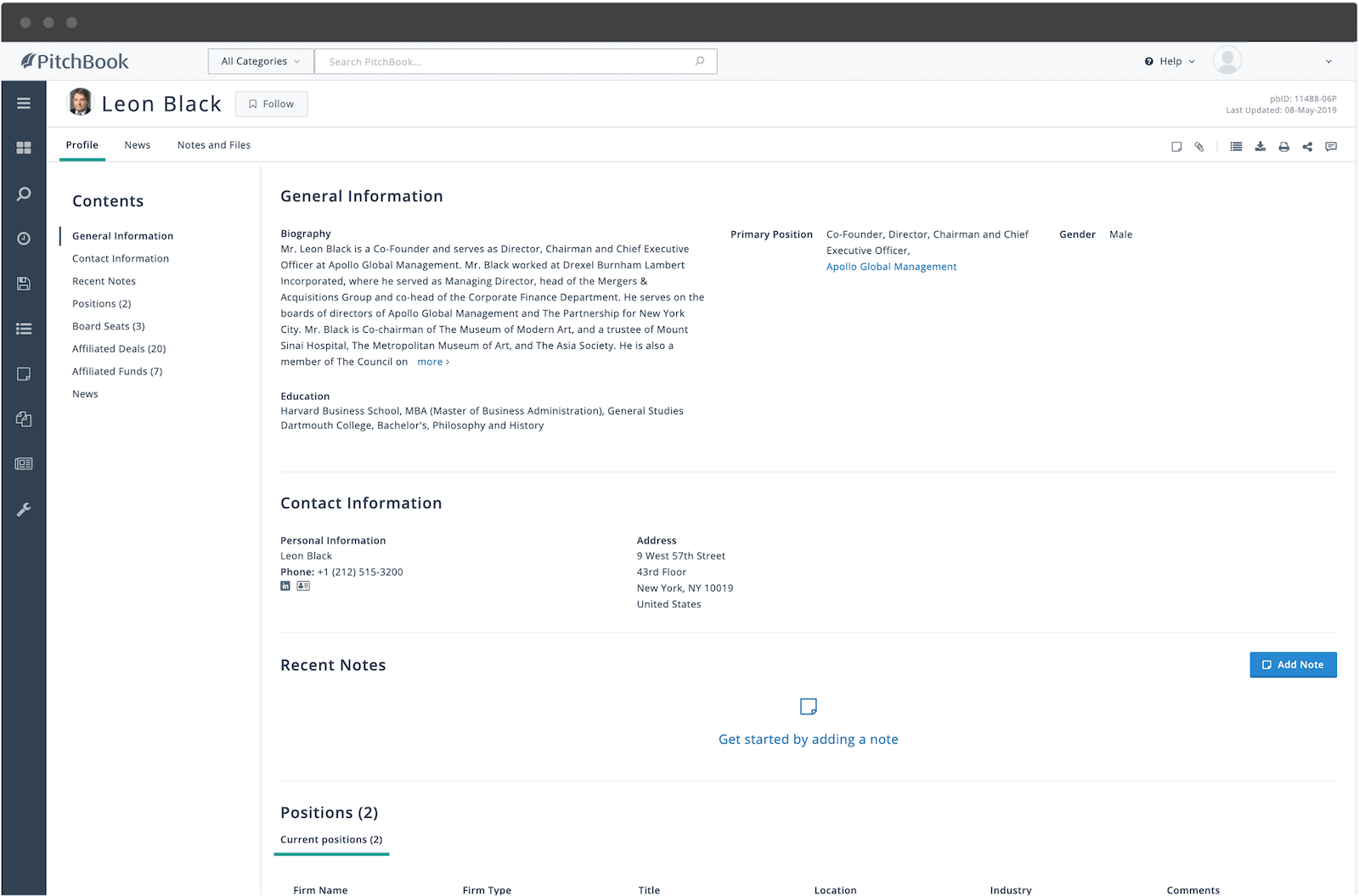Jump to Affiliated Deals (20) in Contents
The width and height of the screenshot is (1359, 896).
tap(119, 349)
